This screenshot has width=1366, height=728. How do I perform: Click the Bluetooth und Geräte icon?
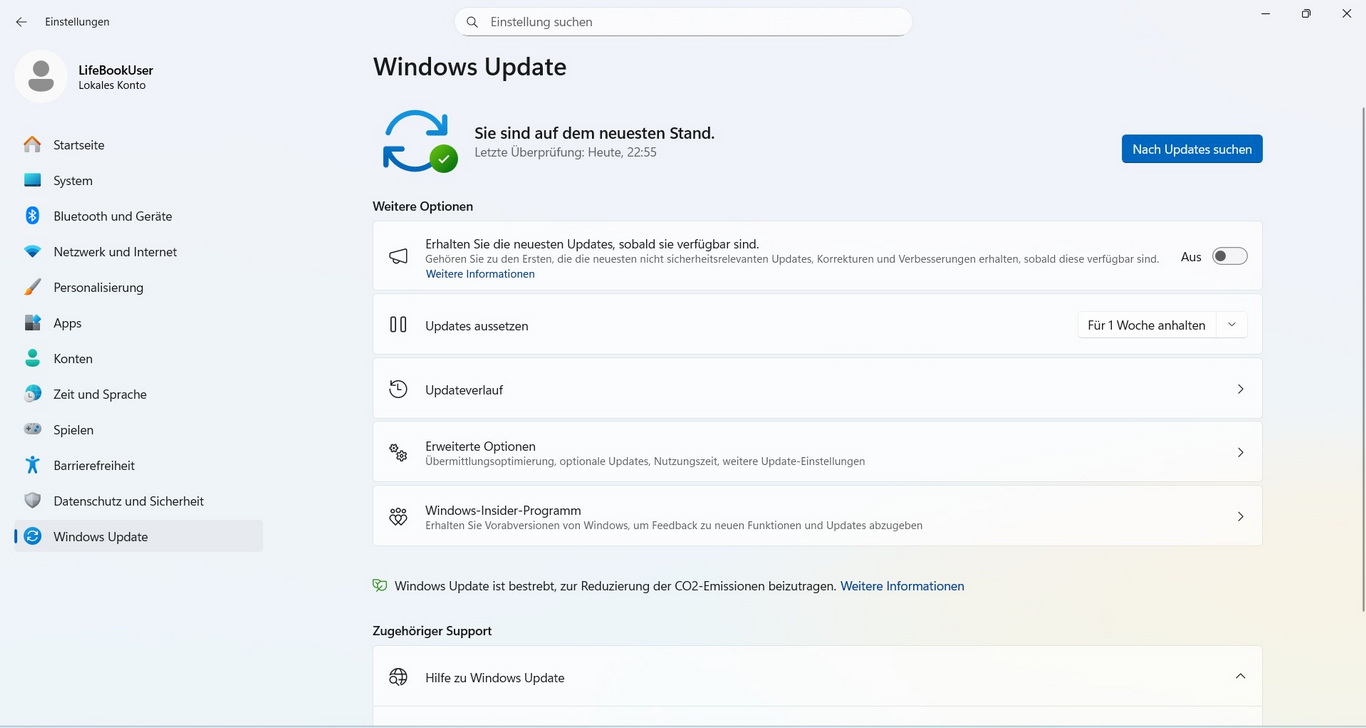tap(33, 216)
